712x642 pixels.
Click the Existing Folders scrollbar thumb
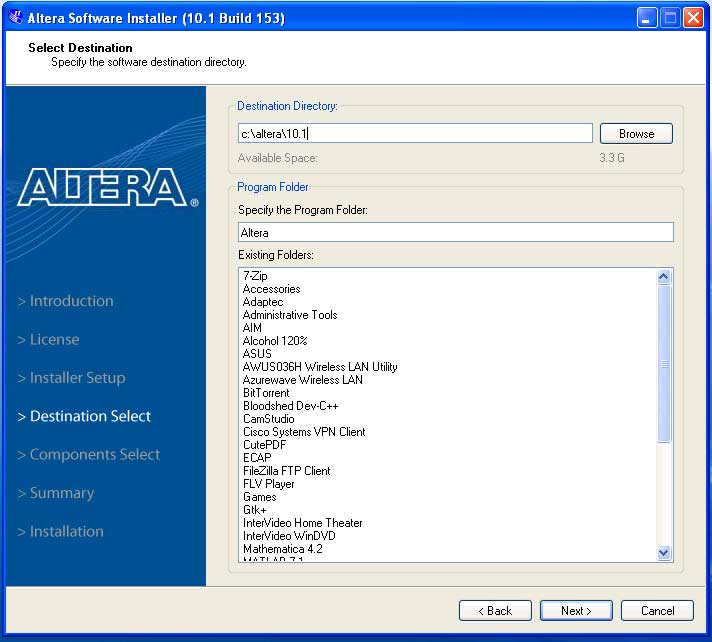[x=664, y=364]
